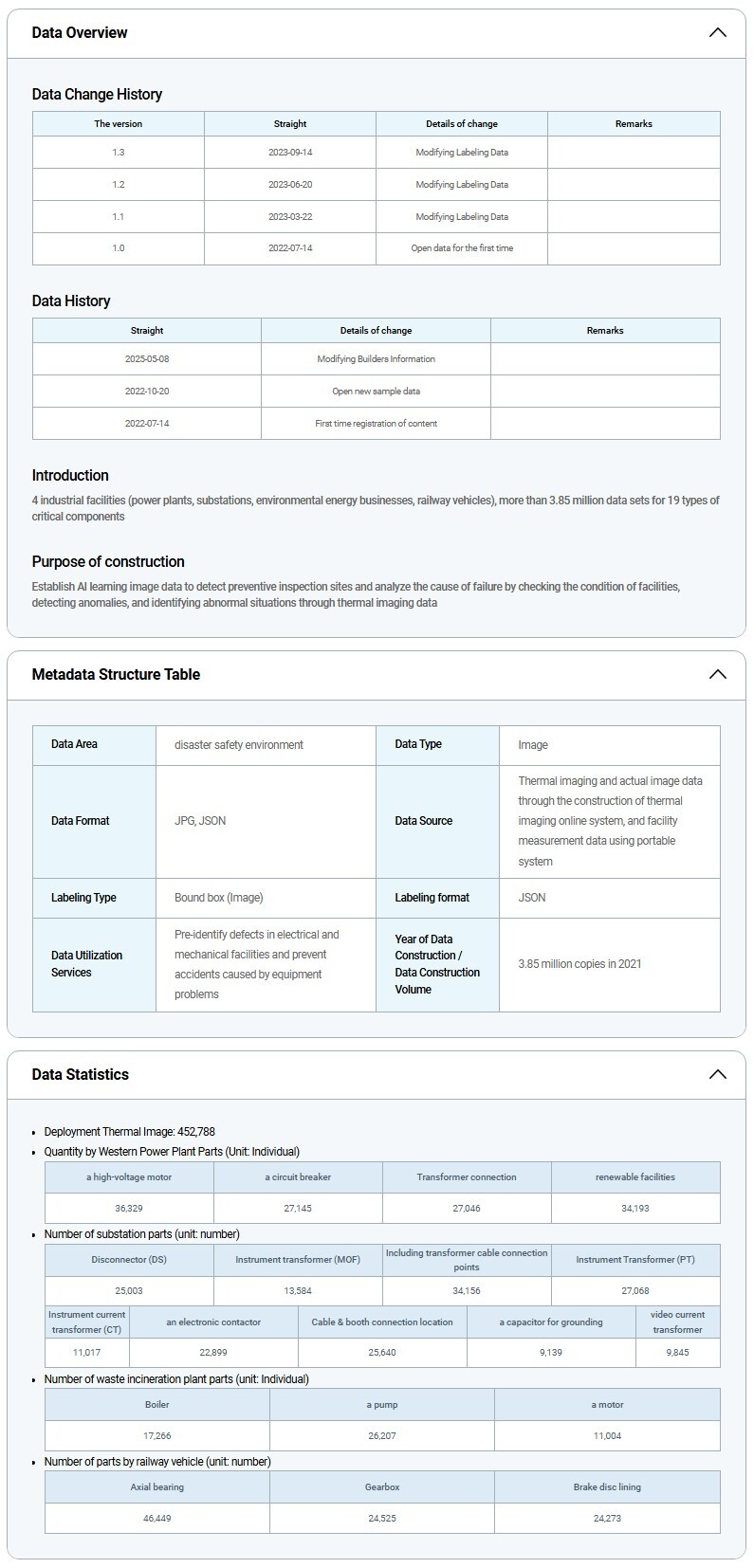This screenshot has width=754, height=1568.
Task: Click the "3.85 million copies in 2021" cell
Action: [579, 964]
